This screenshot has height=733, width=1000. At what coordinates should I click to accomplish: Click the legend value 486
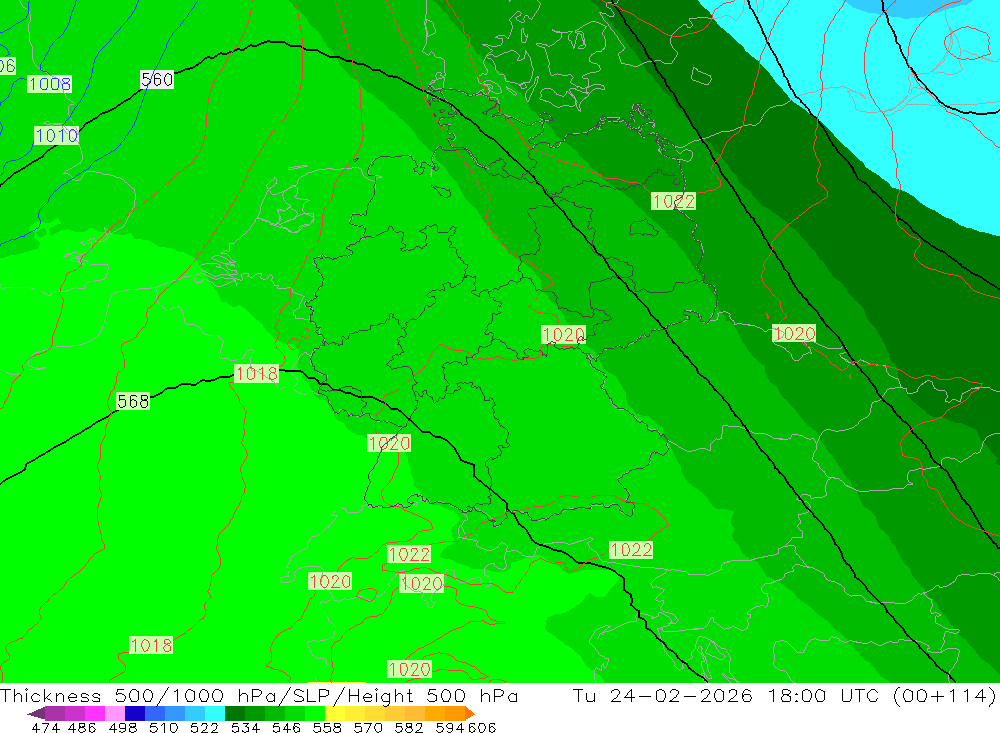[82, 727]
